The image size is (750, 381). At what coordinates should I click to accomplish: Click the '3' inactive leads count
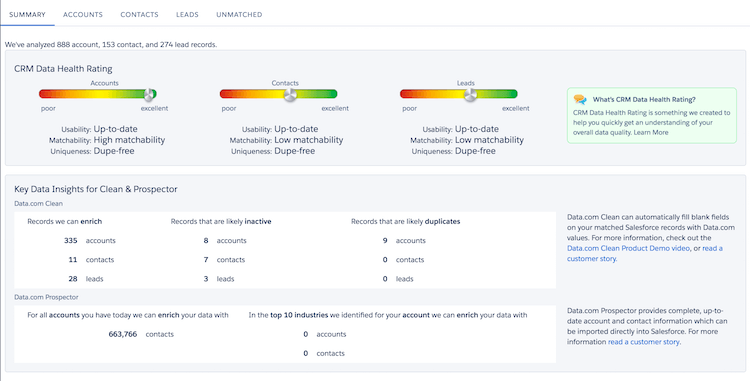206,279
